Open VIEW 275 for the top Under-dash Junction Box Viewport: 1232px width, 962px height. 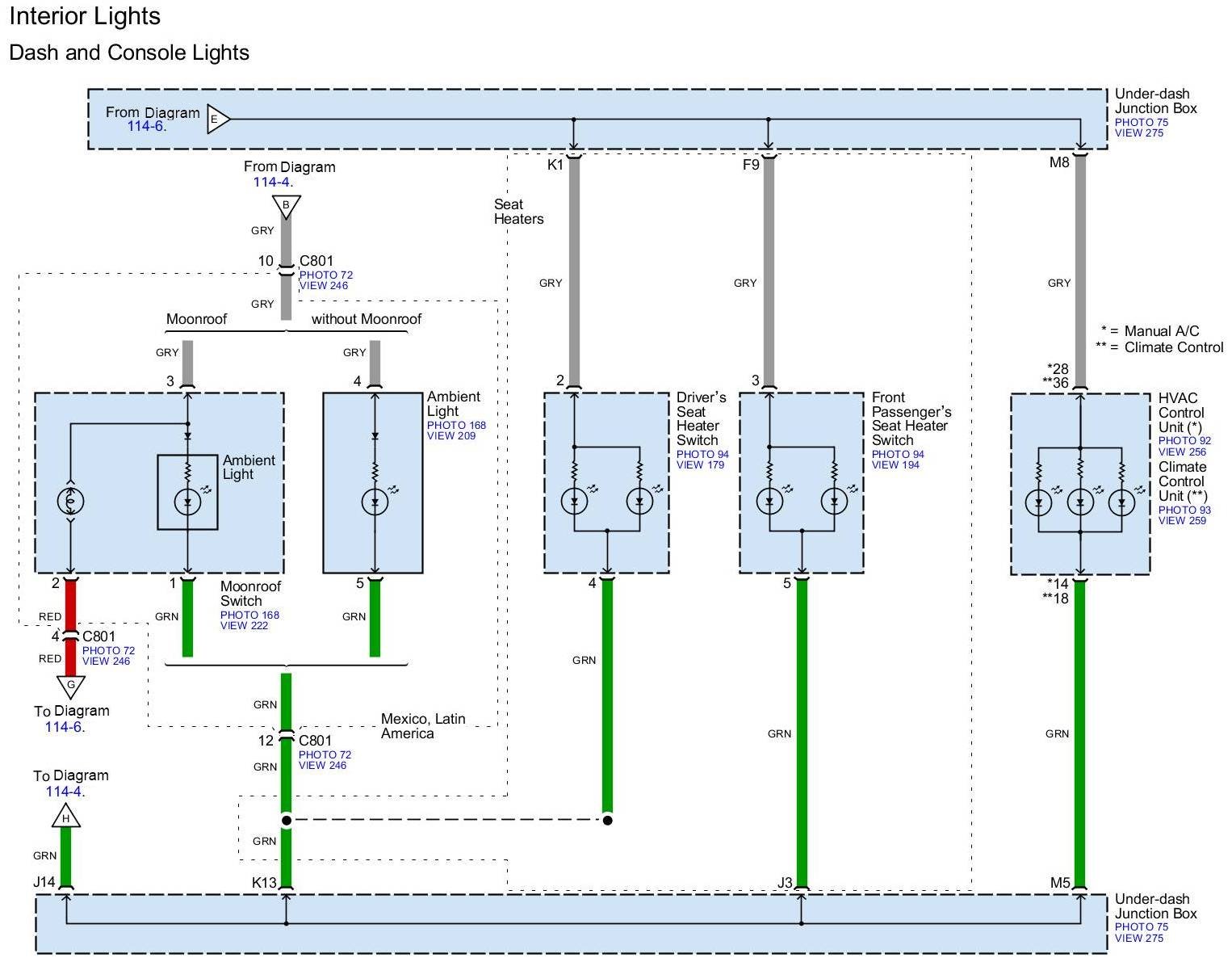coord(1139,133)
